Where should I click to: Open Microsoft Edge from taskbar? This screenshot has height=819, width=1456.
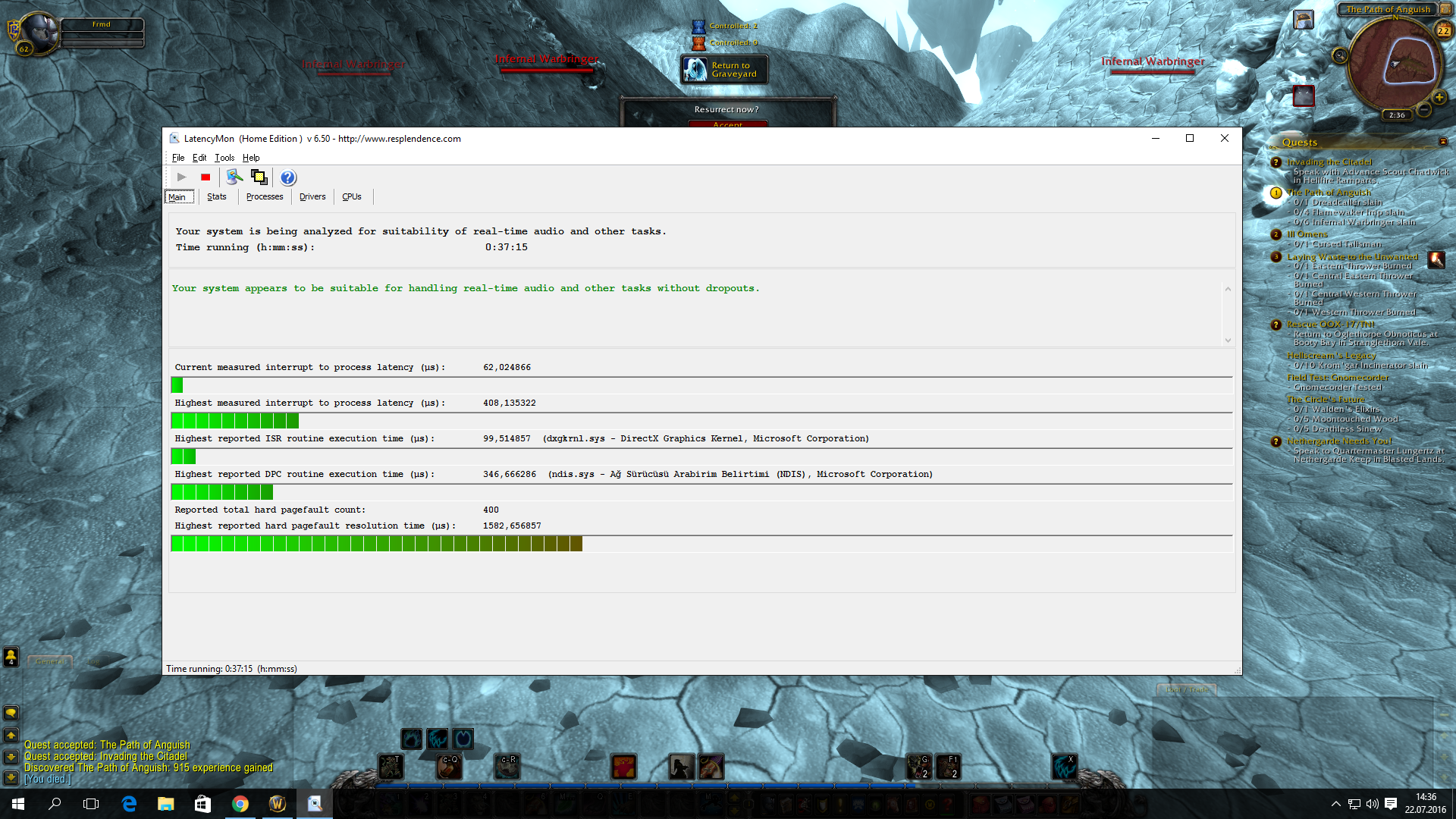(129, 804)
